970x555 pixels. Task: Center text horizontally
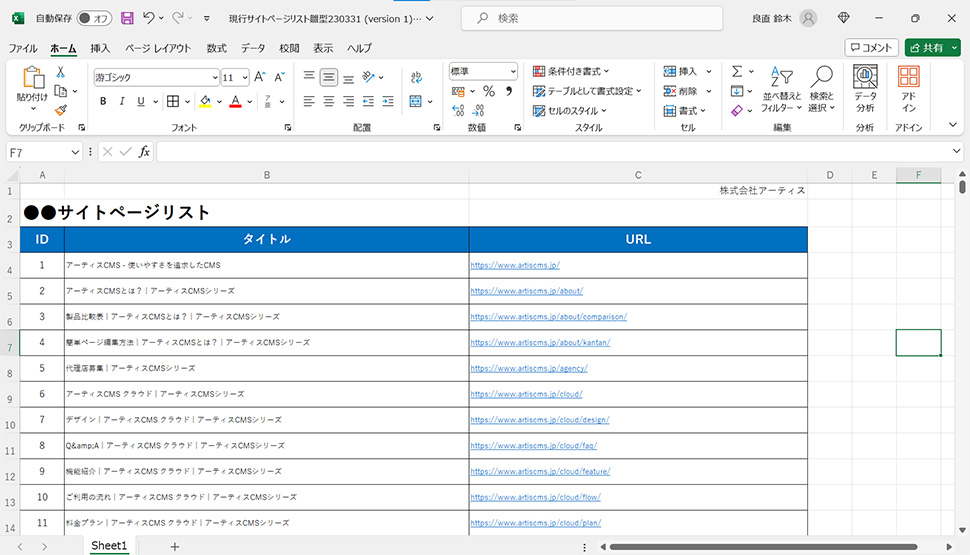[x=328, y=101]
